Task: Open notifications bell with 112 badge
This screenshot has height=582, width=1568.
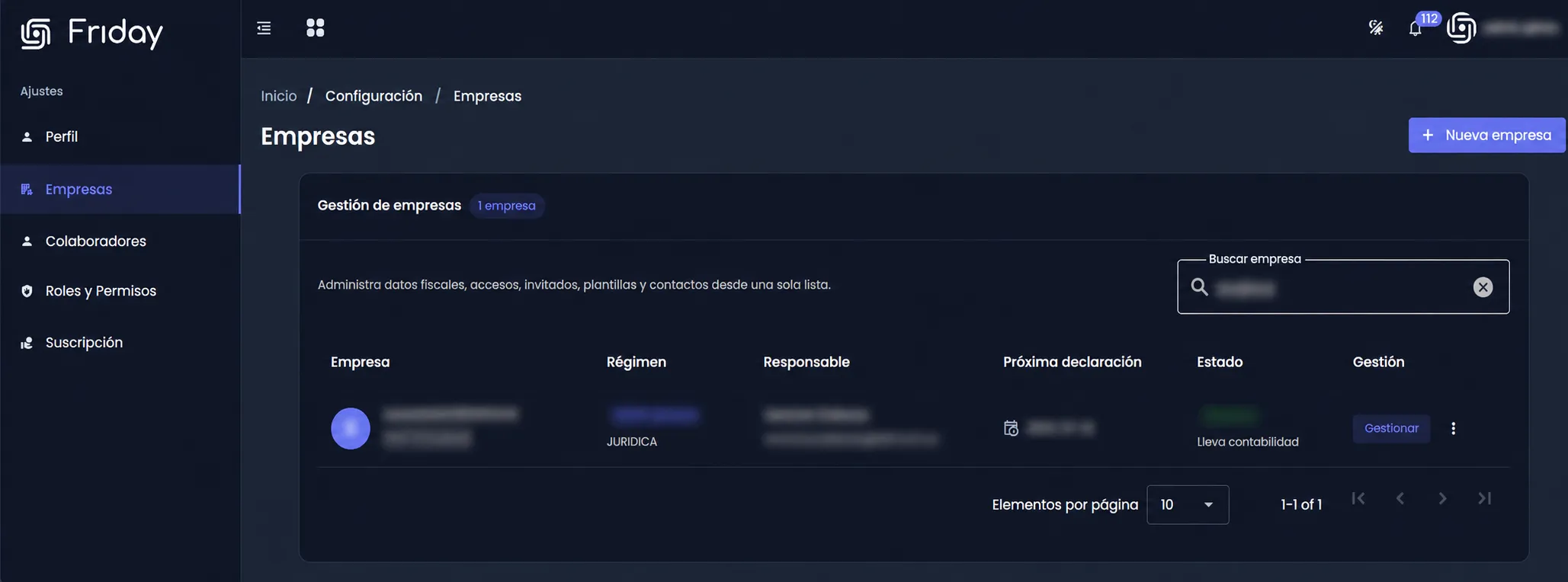Action: point(1416,28)
